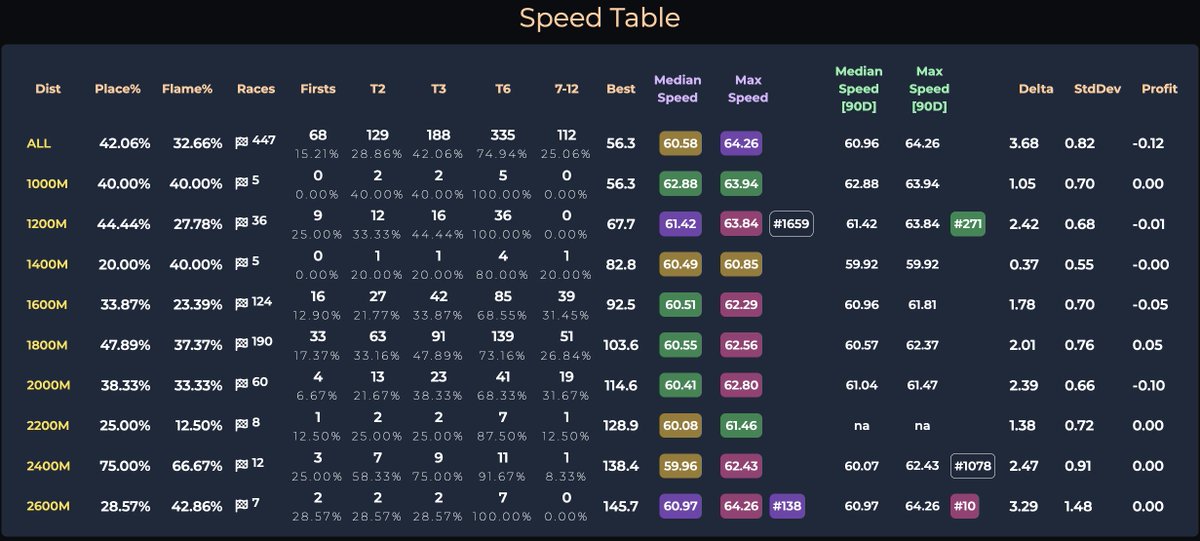Viewport: 1200px width, 541px height.
Task: Click the 62.29 max speed swatch
Action: click(x=741, y=305)
